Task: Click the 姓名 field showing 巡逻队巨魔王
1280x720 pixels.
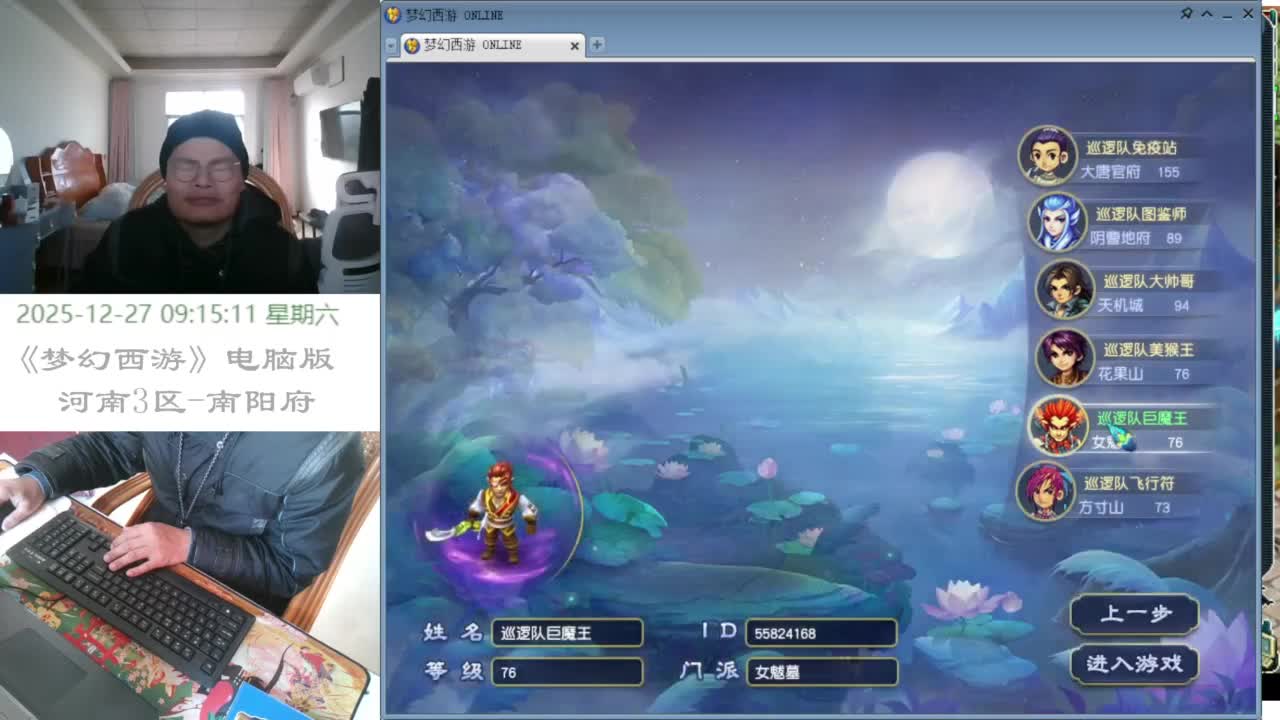Action: [x=567, y=632]
